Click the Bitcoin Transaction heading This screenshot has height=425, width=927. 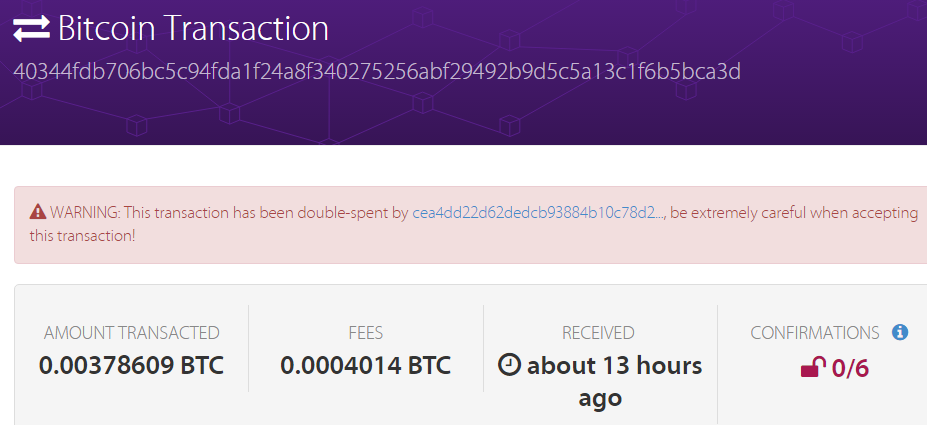(x=193, y=28)
